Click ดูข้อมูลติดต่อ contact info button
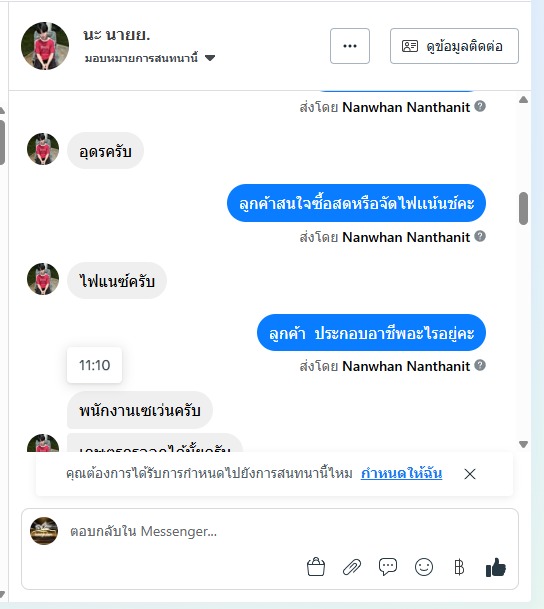Screen dimensions: 544x609 454,46
